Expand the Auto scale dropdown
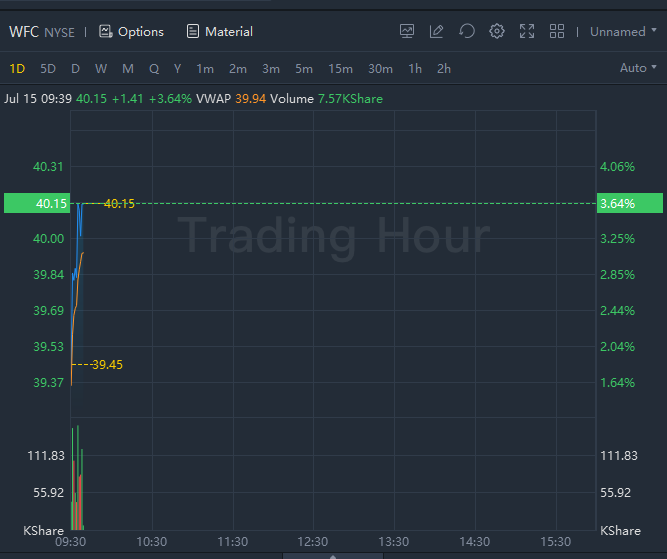This screenshot has width=667, height=559. coord(639,68)
